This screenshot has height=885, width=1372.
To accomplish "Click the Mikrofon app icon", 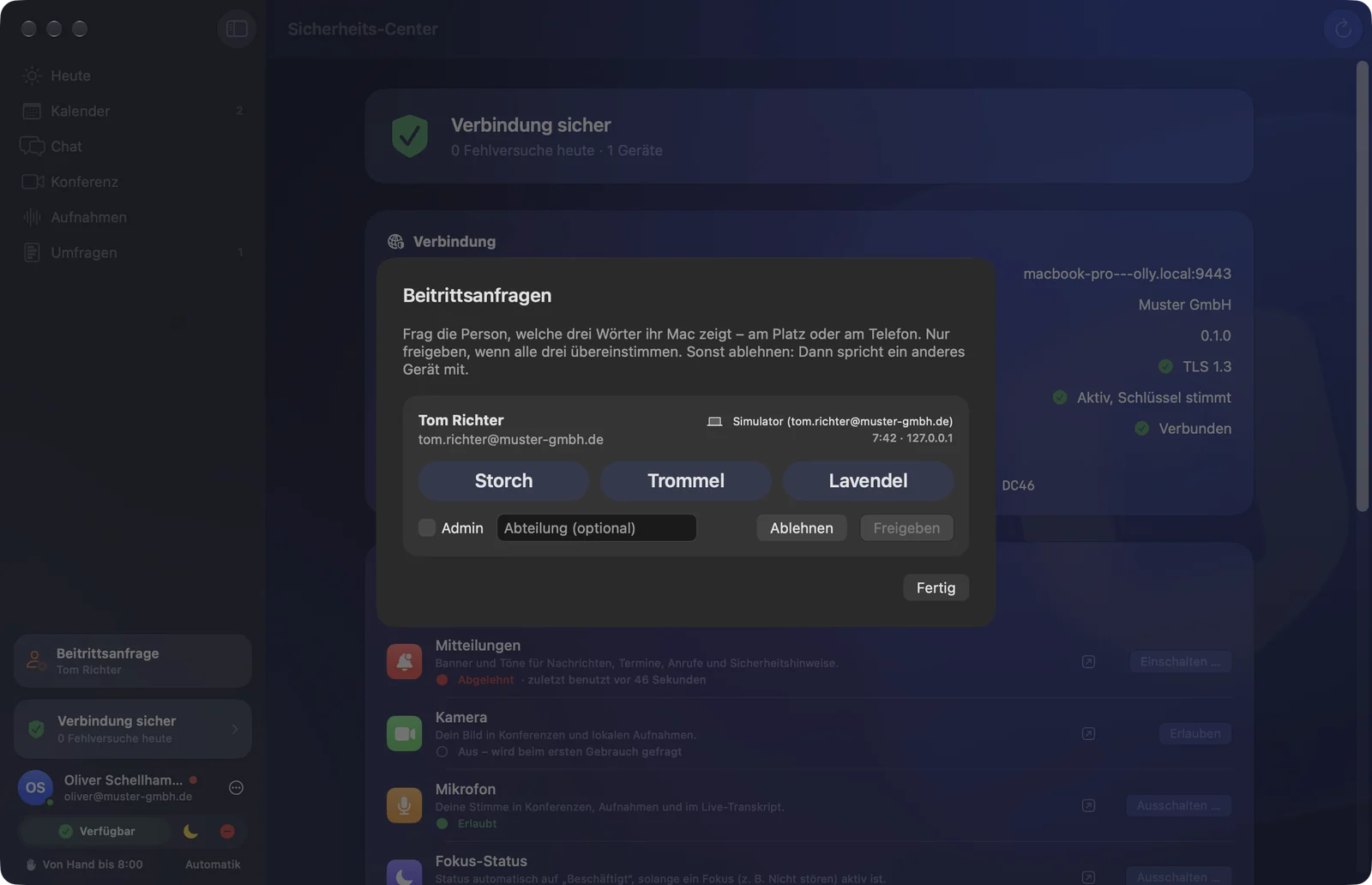I will coord(404,806).
